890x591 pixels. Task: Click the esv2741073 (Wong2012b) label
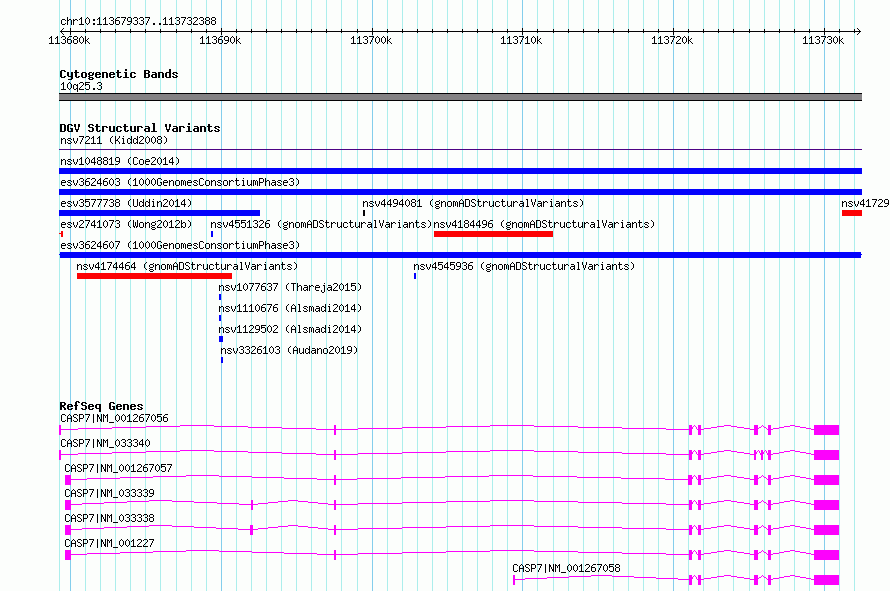point(126,224)
